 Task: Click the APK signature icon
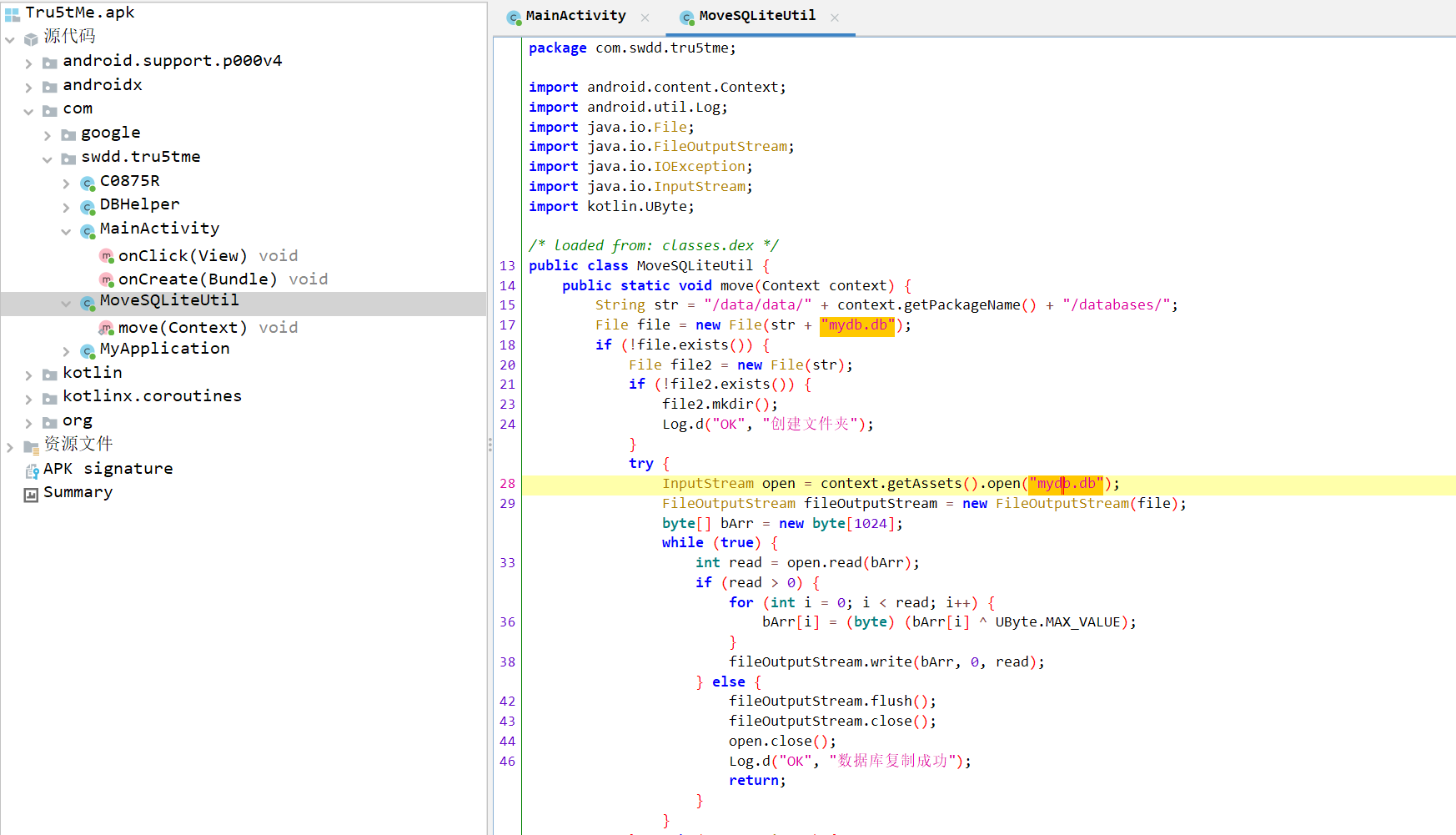coord(32,470)
